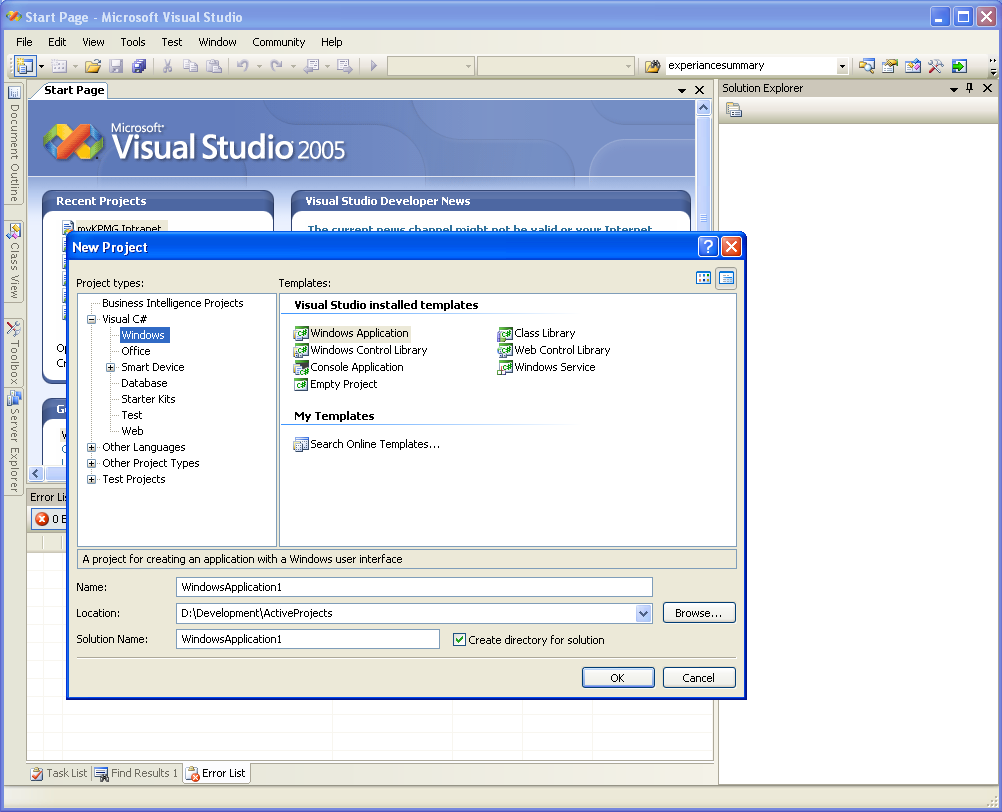Click the Copy toolbar icon
Screen dimensions: 1002x812
pyautogui.click(x=190, y=66)
